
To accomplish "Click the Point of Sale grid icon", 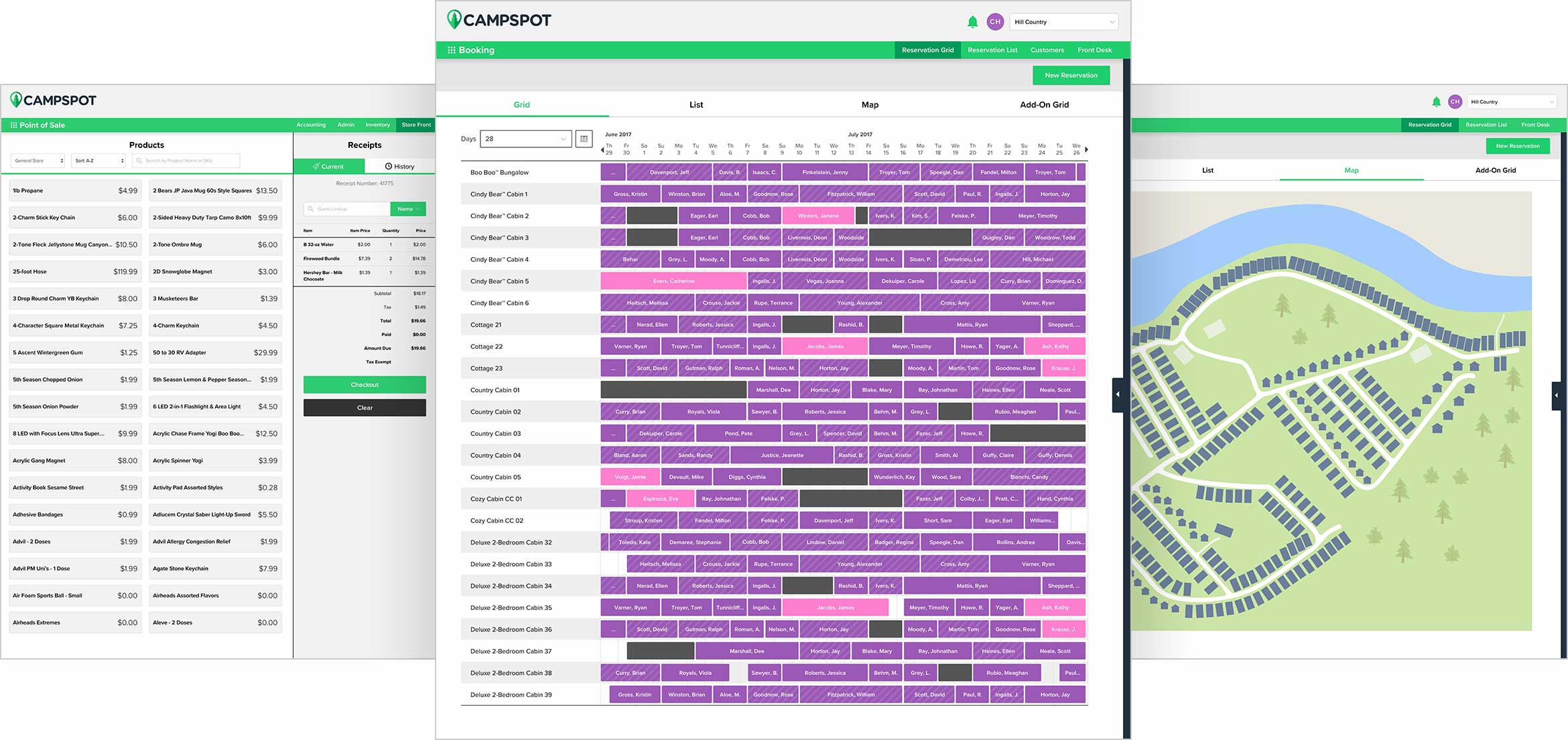I will (x=13, y=125).
